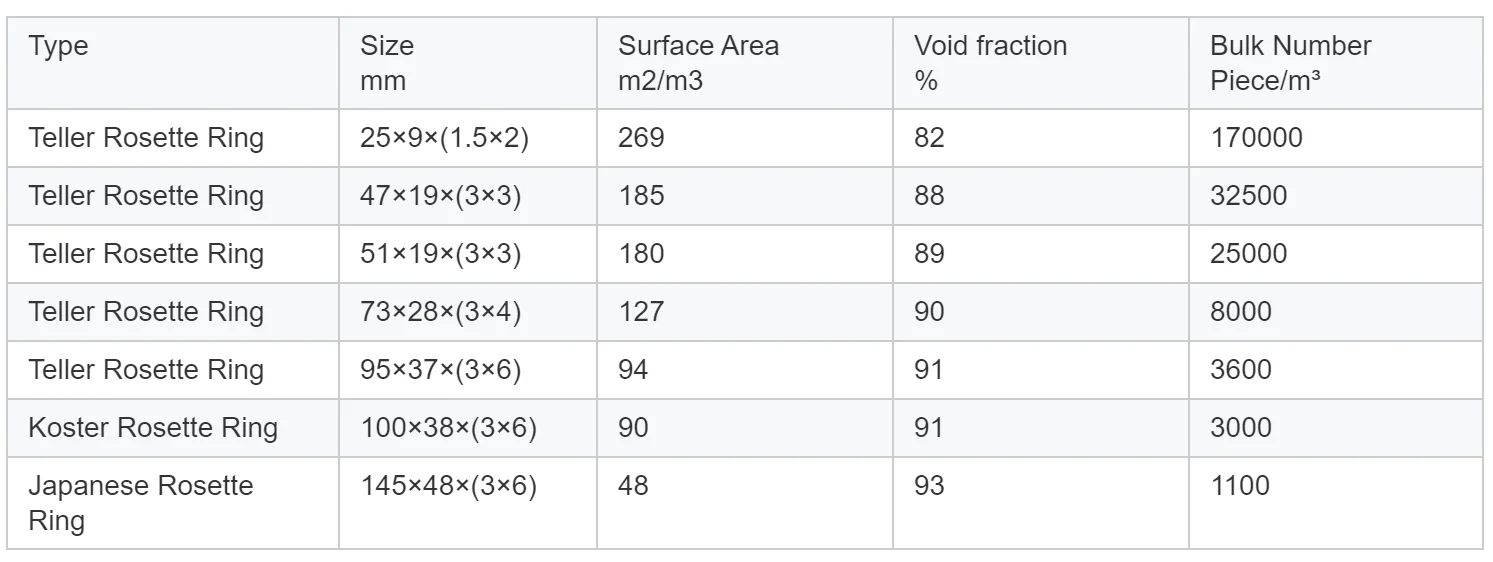This screenshot has height=562, width=1493.
Task: Click the Bulk Number Piece/m³ header
Action: [1290, 63]
